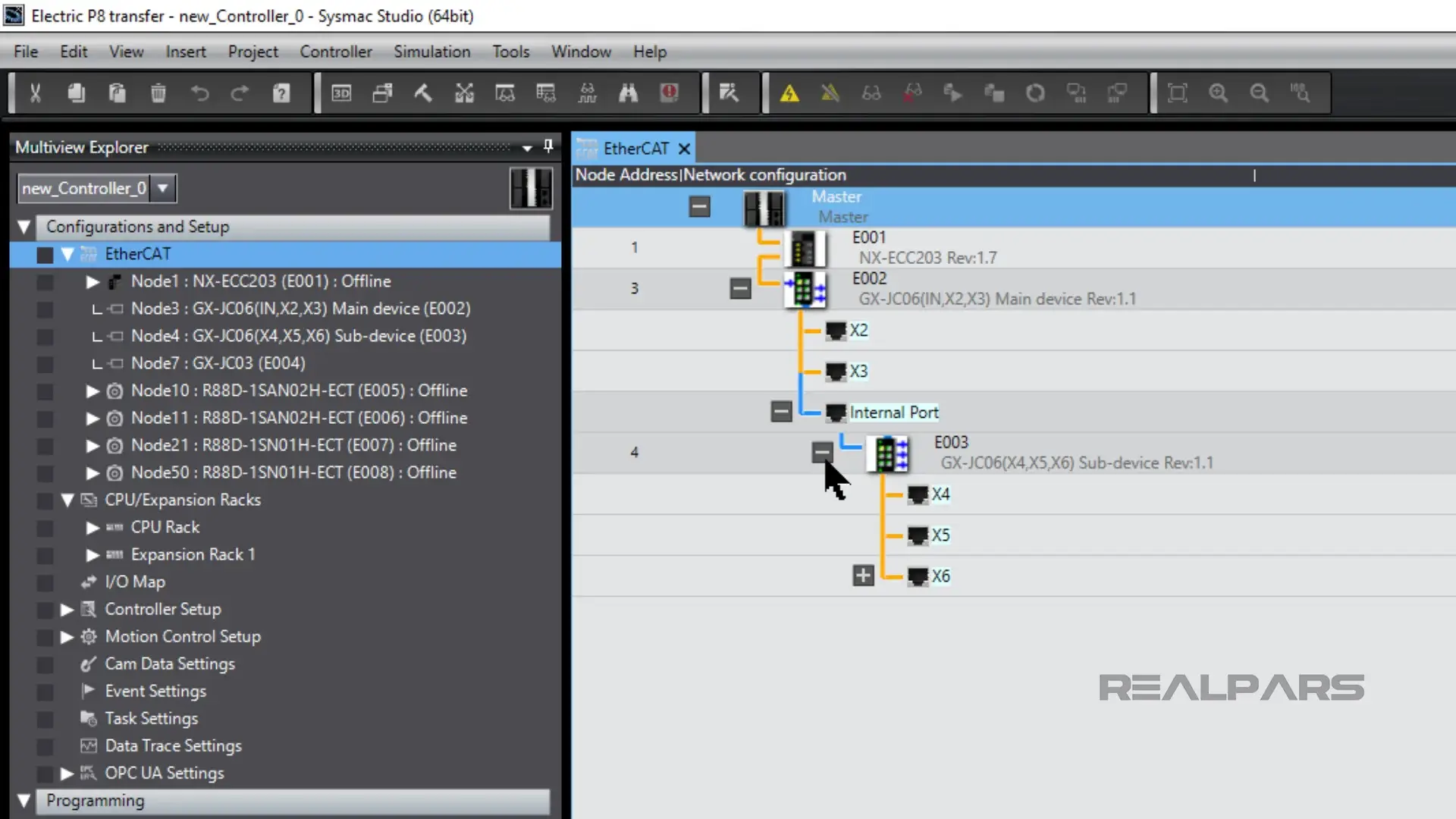Click the pencil edit toolbar icon
Screen dimensions: 1456x819
pos(729,93)
